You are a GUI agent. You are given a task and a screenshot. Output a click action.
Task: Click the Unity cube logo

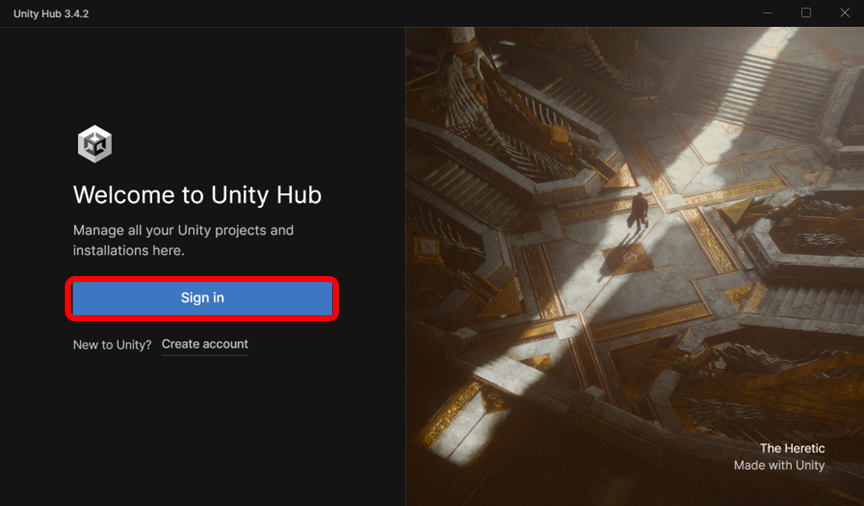[95, 144]
